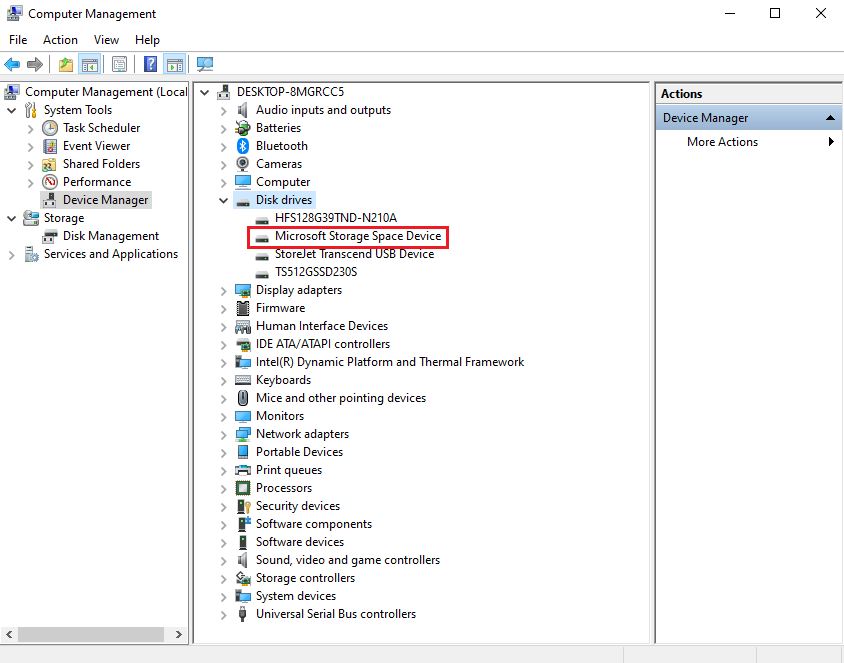The image size is (844, 663).
Task: Open Help from the toolbar icon
Action: pos(148,64)
